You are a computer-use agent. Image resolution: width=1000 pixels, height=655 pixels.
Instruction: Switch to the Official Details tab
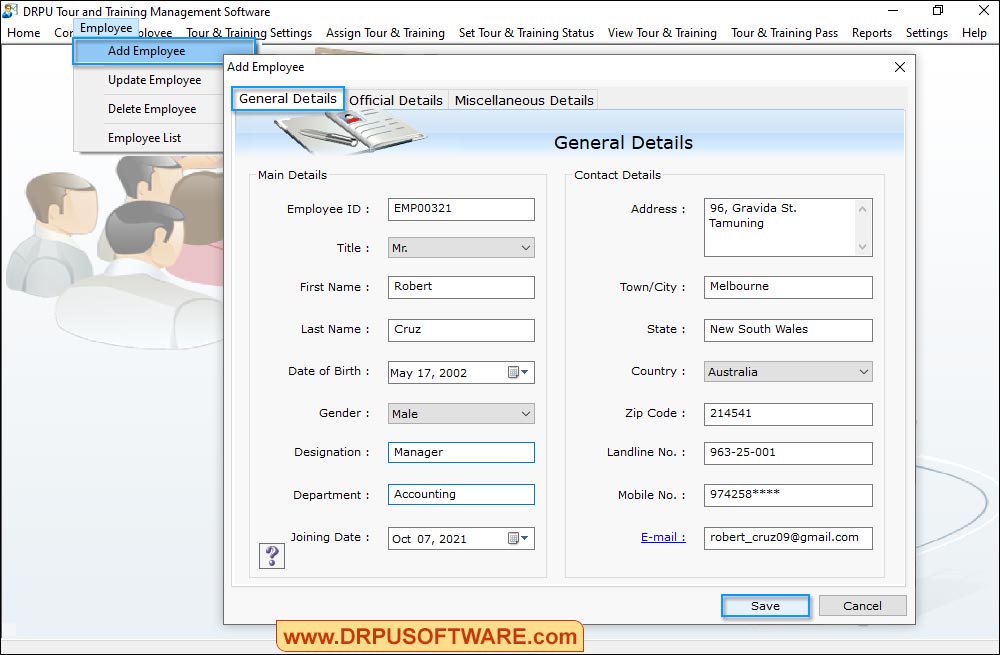click(396, 100)
